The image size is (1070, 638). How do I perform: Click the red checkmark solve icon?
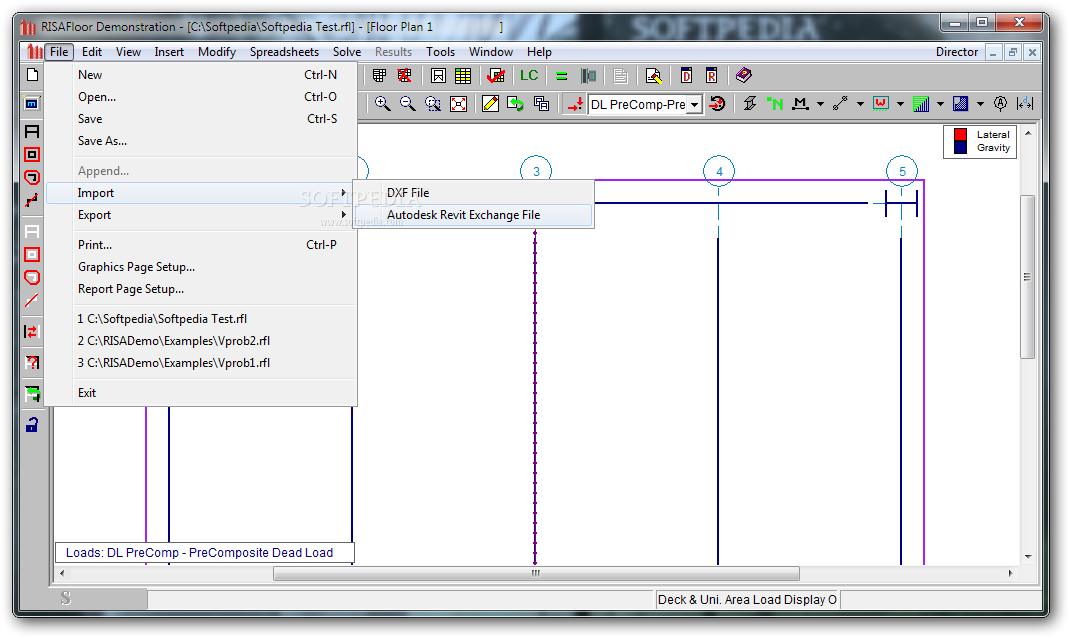pyautogui.click(x=496, y=76)
